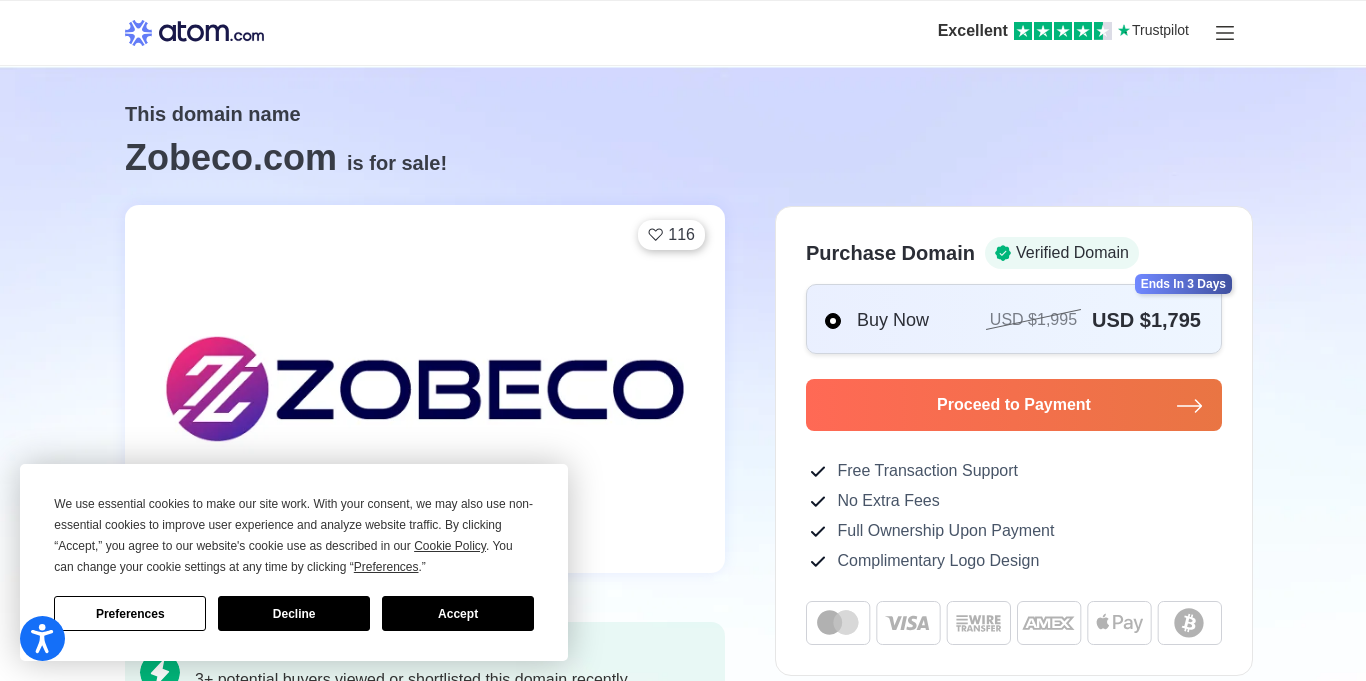Select the Apple Pay icon
Image resolution: width=1366 pixels, height=681 pixels.
pyautogui.click(x=1119, y=623)
